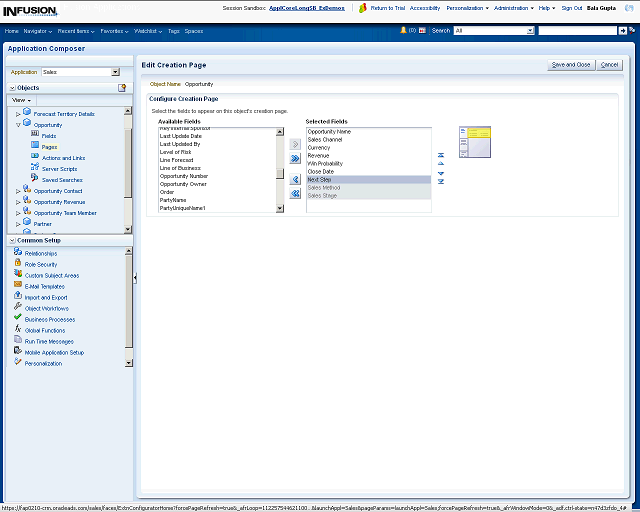Open the Search category dropdown set to All
Screen dimensions: 640x512
529,31
